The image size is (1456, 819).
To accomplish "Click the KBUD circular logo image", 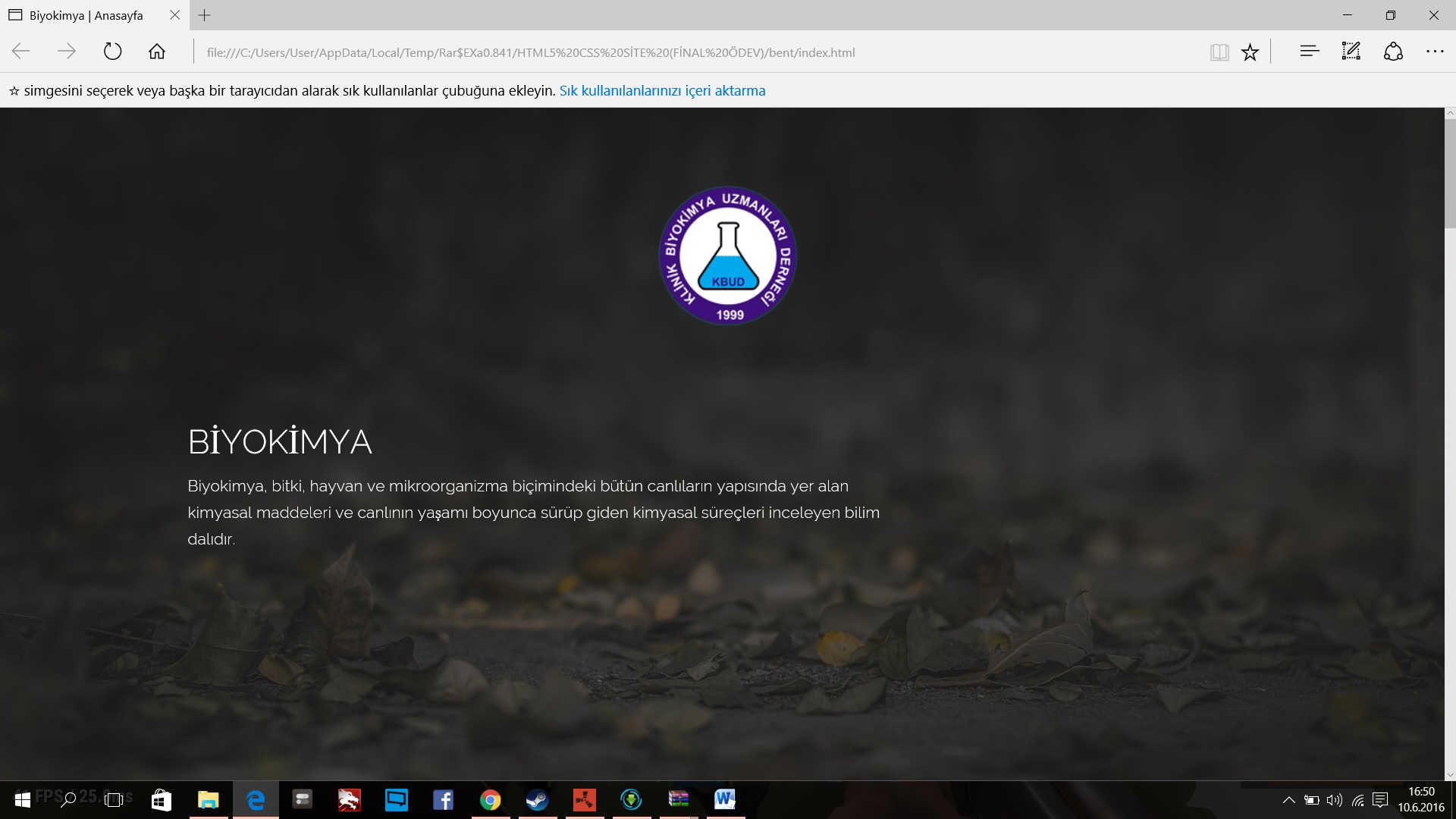I will (x=727, y=256).
